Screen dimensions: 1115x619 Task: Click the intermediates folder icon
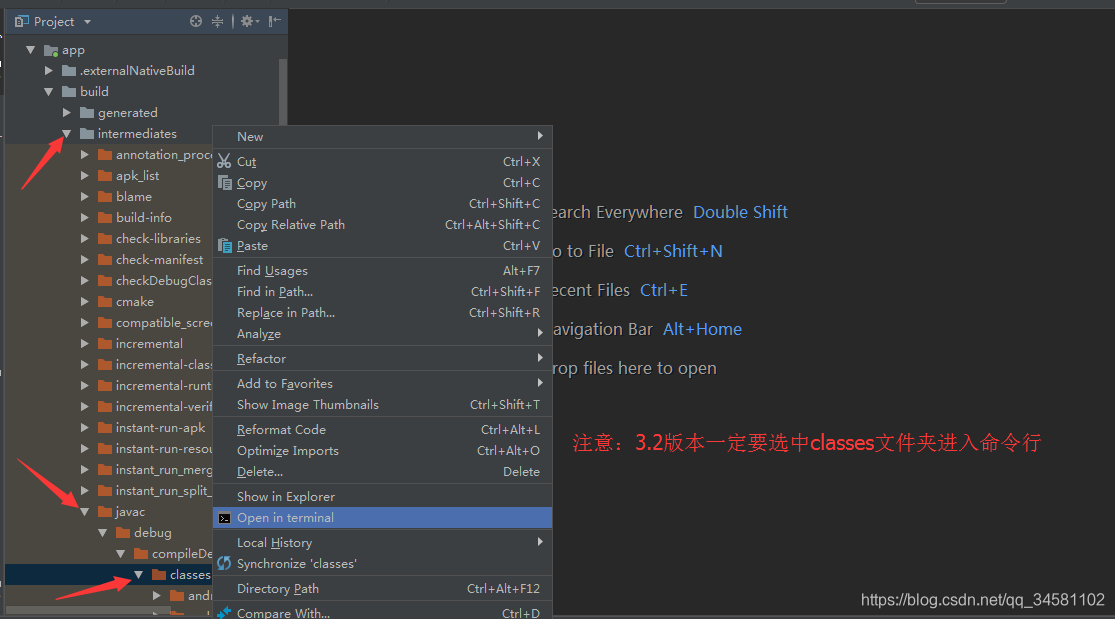click(87, 133)
